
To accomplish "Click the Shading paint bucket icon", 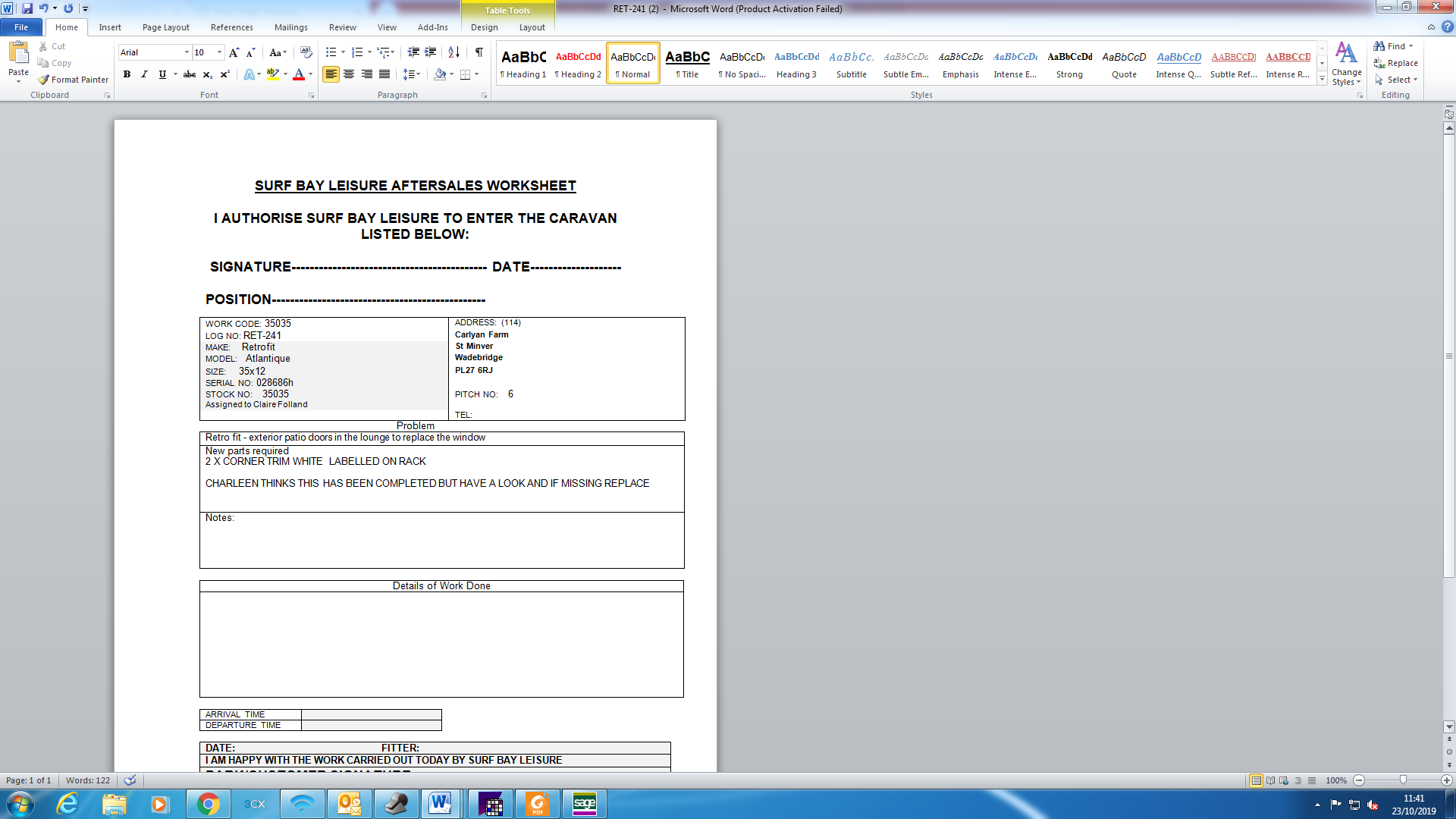I will (440, 74).
